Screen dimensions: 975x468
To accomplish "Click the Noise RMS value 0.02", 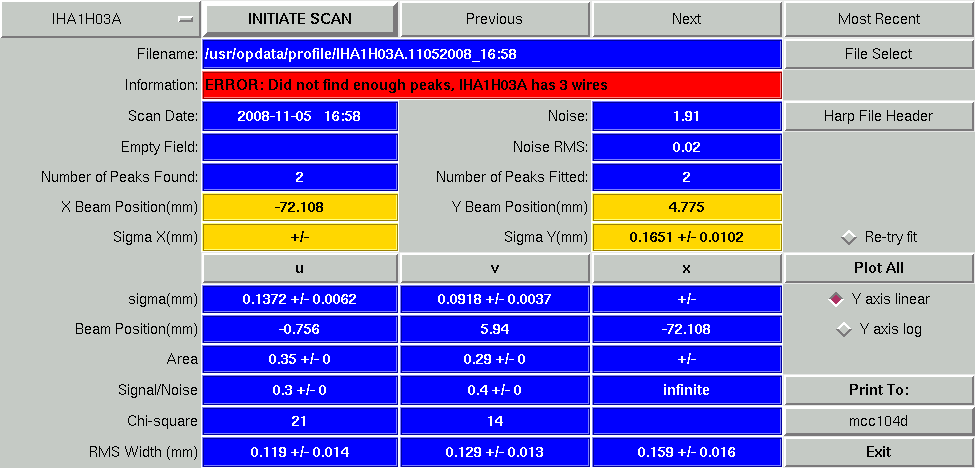I will 686,147.
